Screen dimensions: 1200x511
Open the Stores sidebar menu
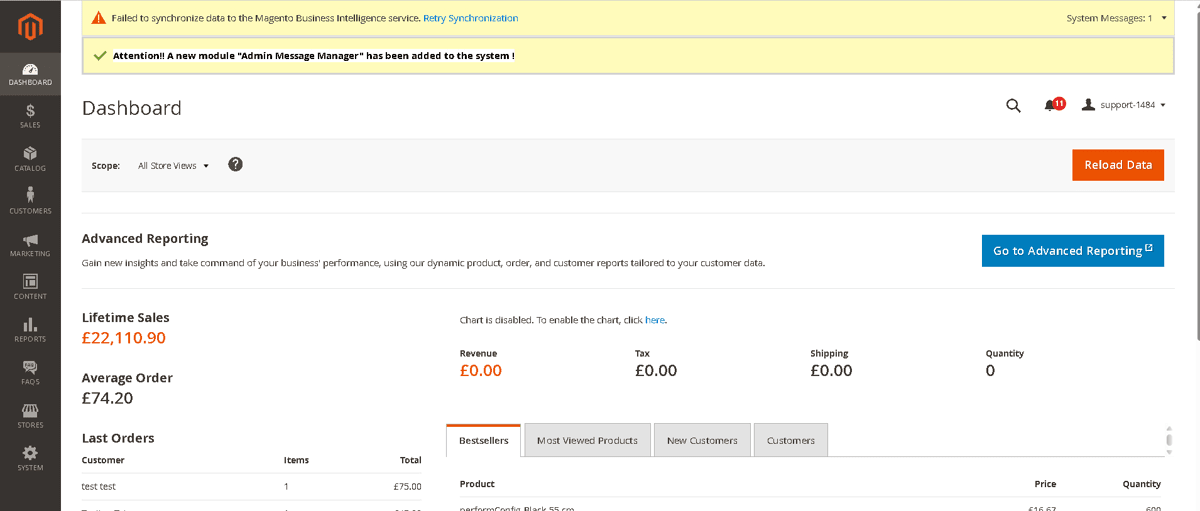point(30,416)
